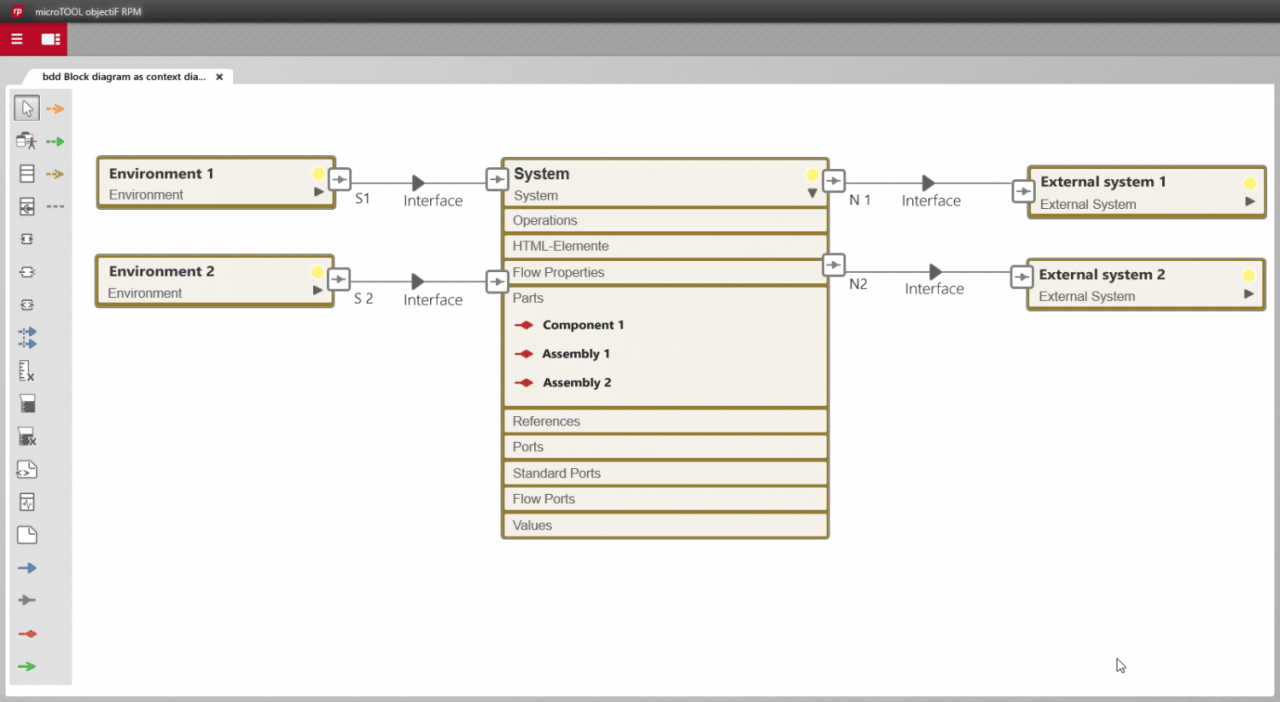Select the dashed line connector tool
Viewport: 1280px width, 702px height.
coord(56,206)
